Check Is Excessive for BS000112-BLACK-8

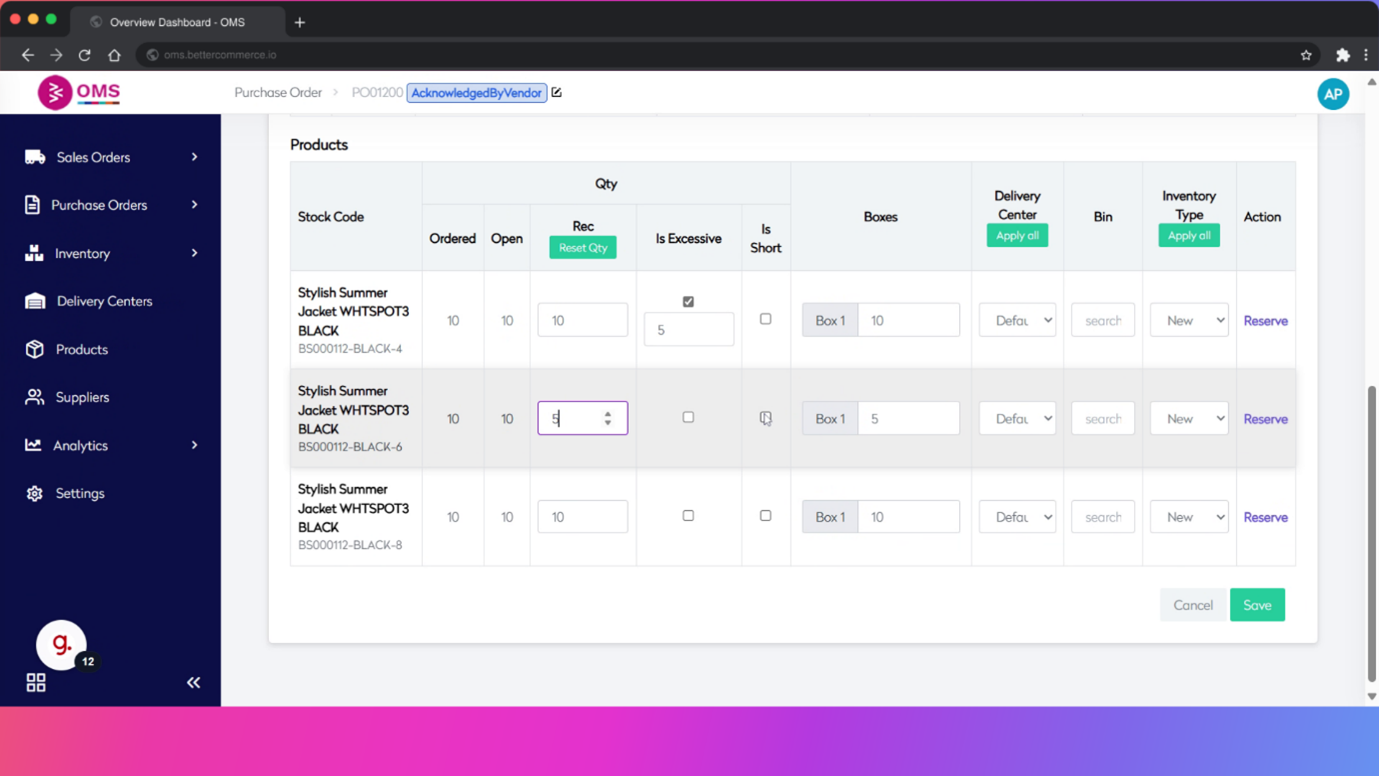pyautogui.click(x=688, y=516)
